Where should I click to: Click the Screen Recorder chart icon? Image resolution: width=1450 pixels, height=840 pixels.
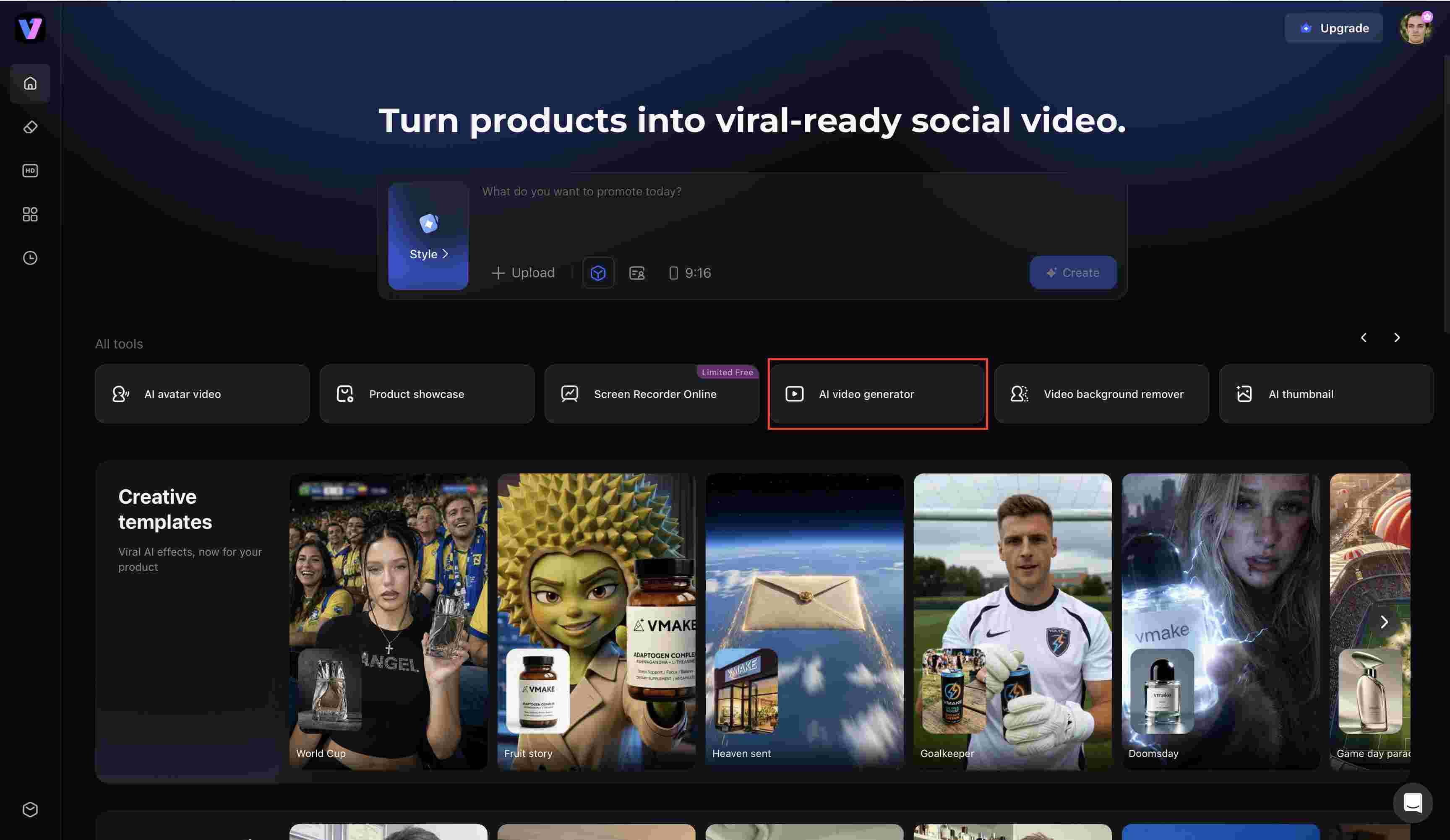pyautogui.click(x=570, y=394)
